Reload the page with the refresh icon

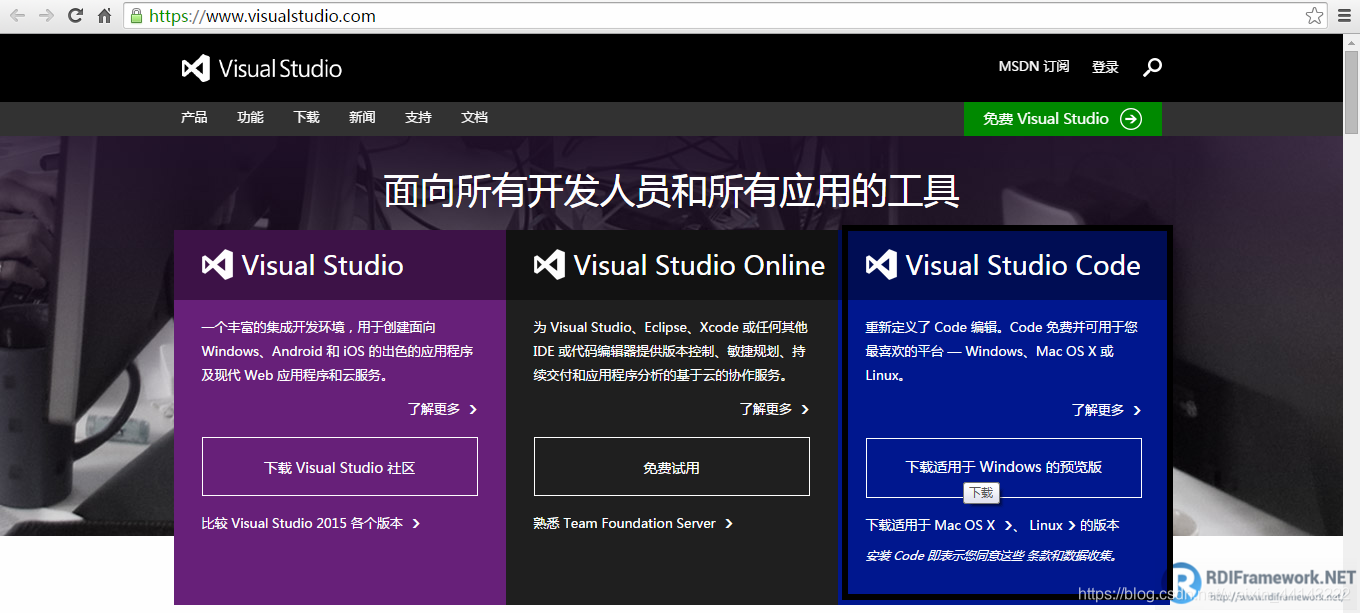[x=74, y=15]
